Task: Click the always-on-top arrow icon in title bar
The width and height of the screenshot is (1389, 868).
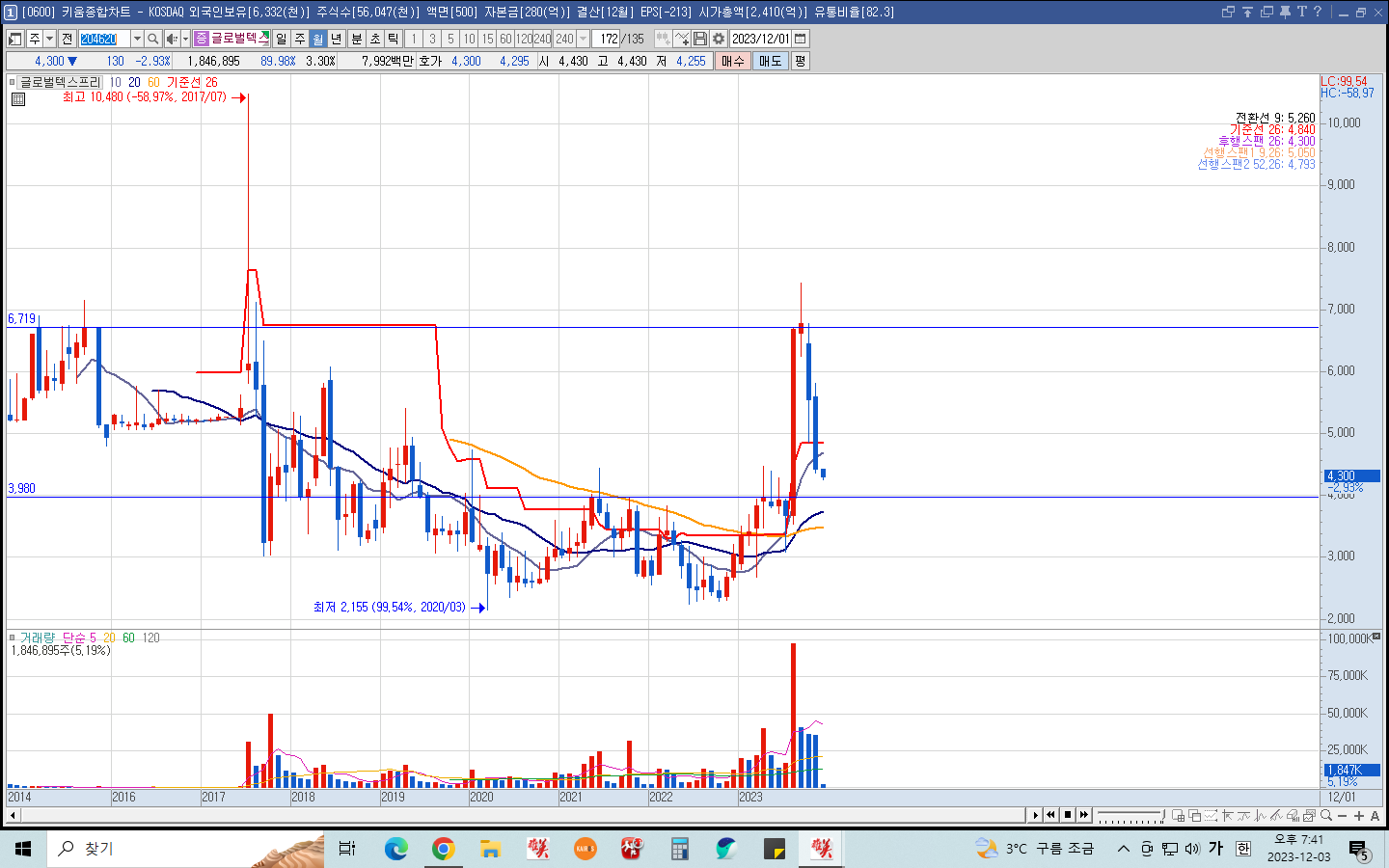Action: point(1247,12)
